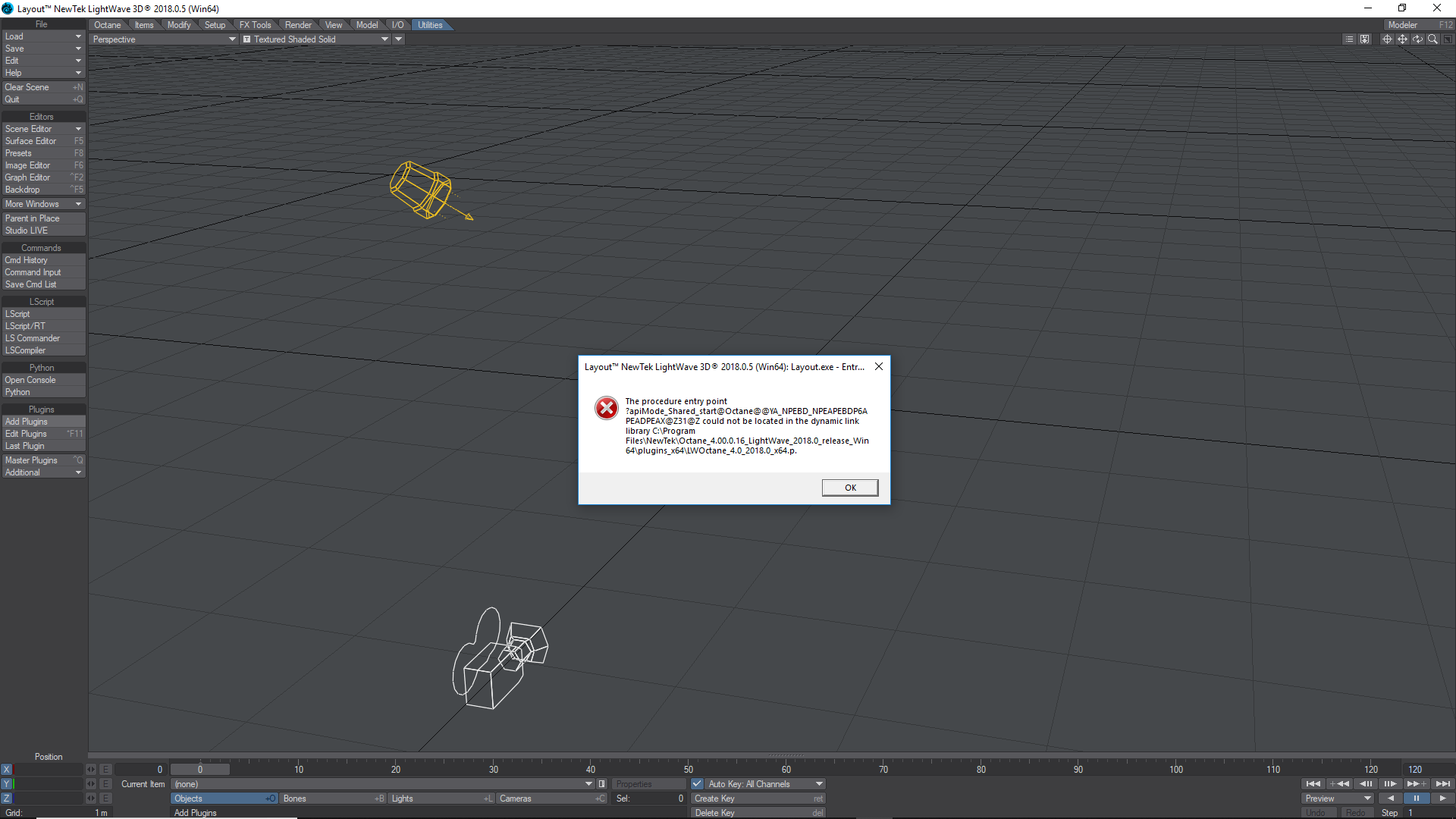Click the viewport zoom magnifier icon

(1432, 39)
